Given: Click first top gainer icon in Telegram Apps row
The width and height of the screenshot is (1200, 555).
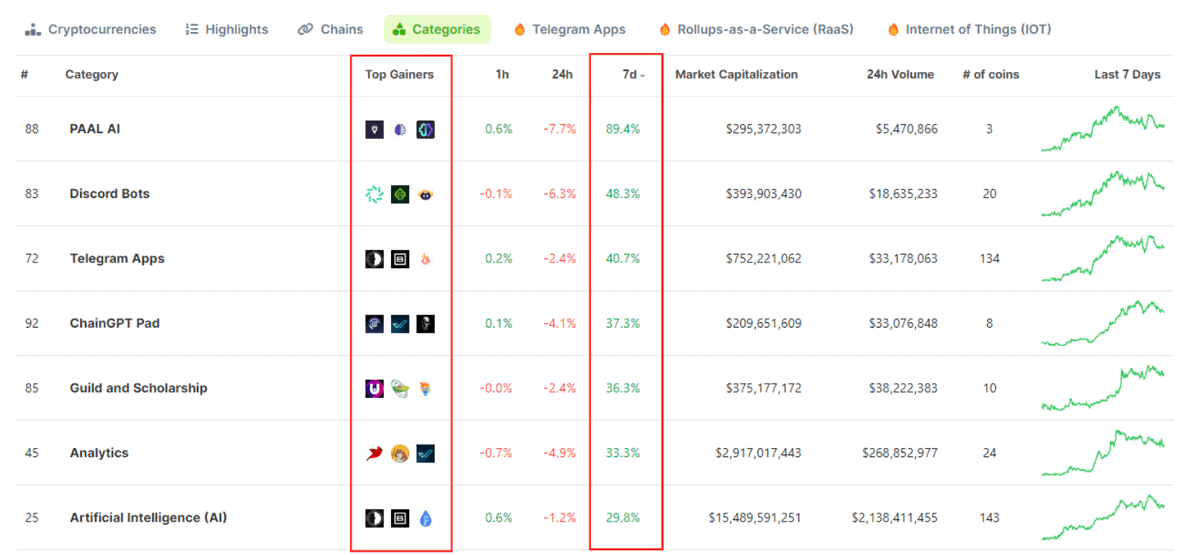Looking at the screenshot, I should point(374,259).
